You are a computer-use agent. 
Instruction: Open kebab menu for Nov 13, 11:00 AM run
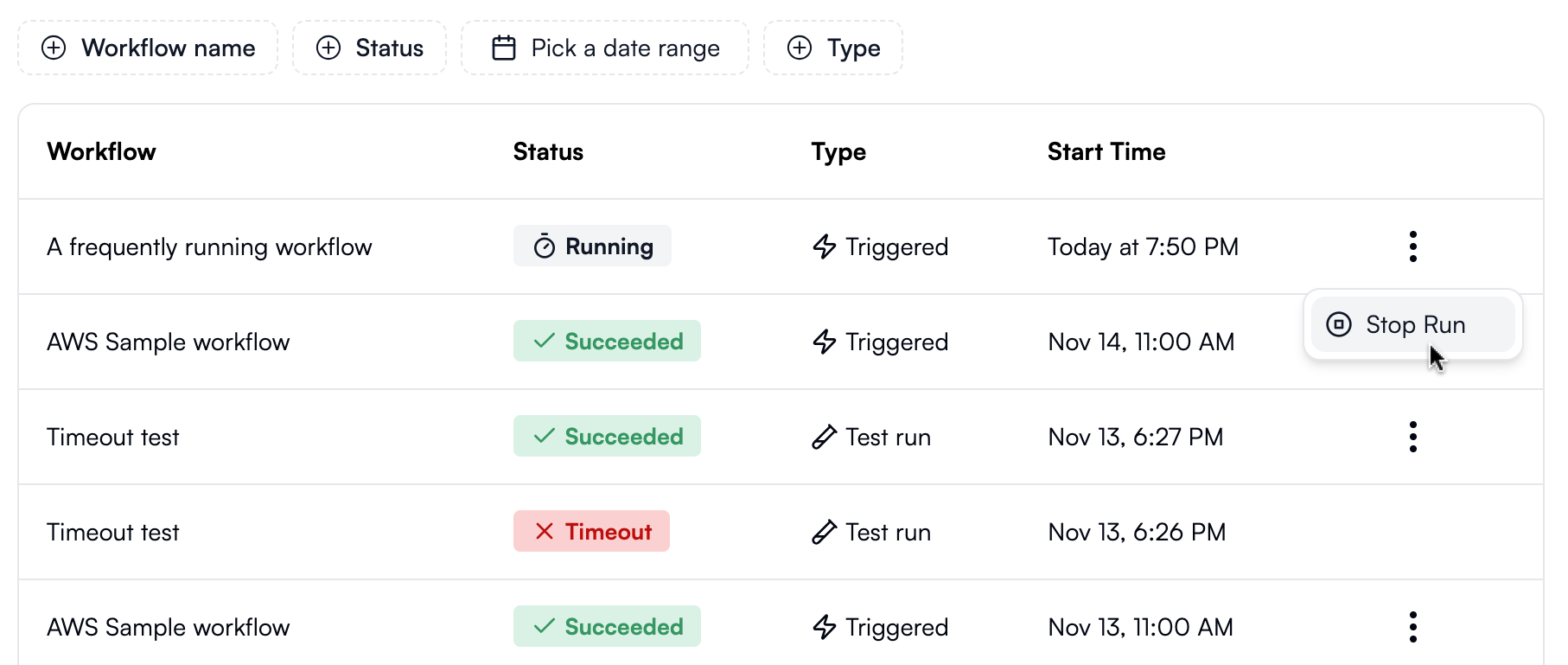point(1412,627)
